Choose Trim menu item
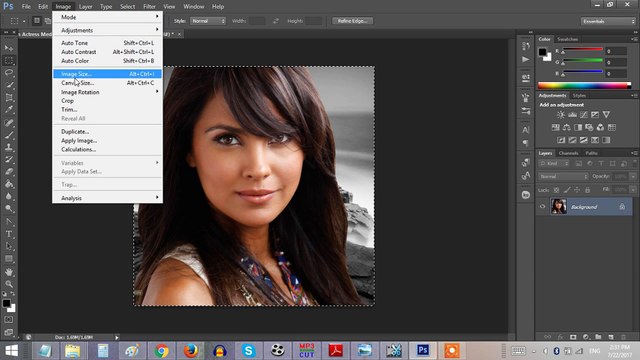The width and height of the screenshot is (640, 360). point(108,109)
